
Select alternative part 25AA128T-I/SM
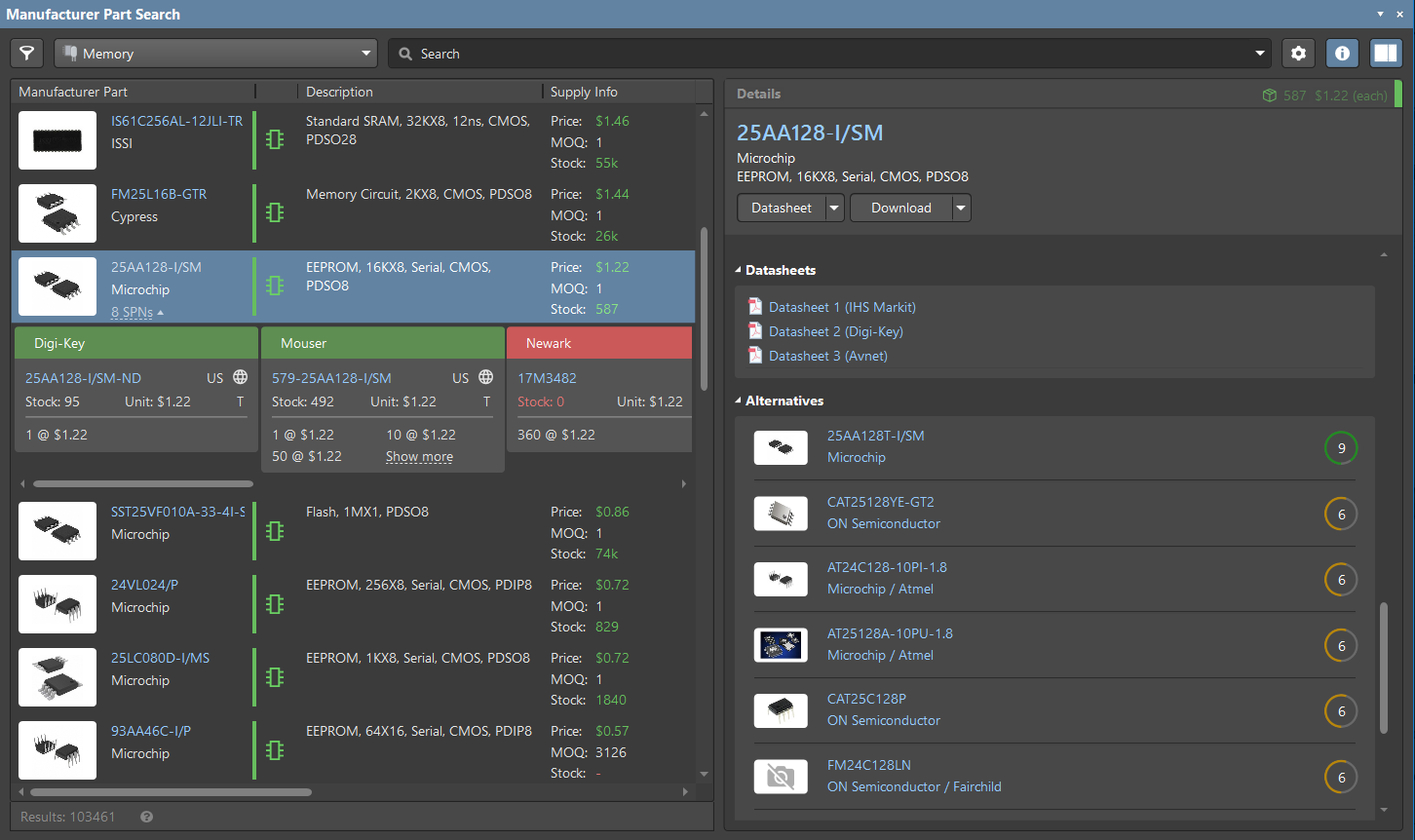pos(875,436)
